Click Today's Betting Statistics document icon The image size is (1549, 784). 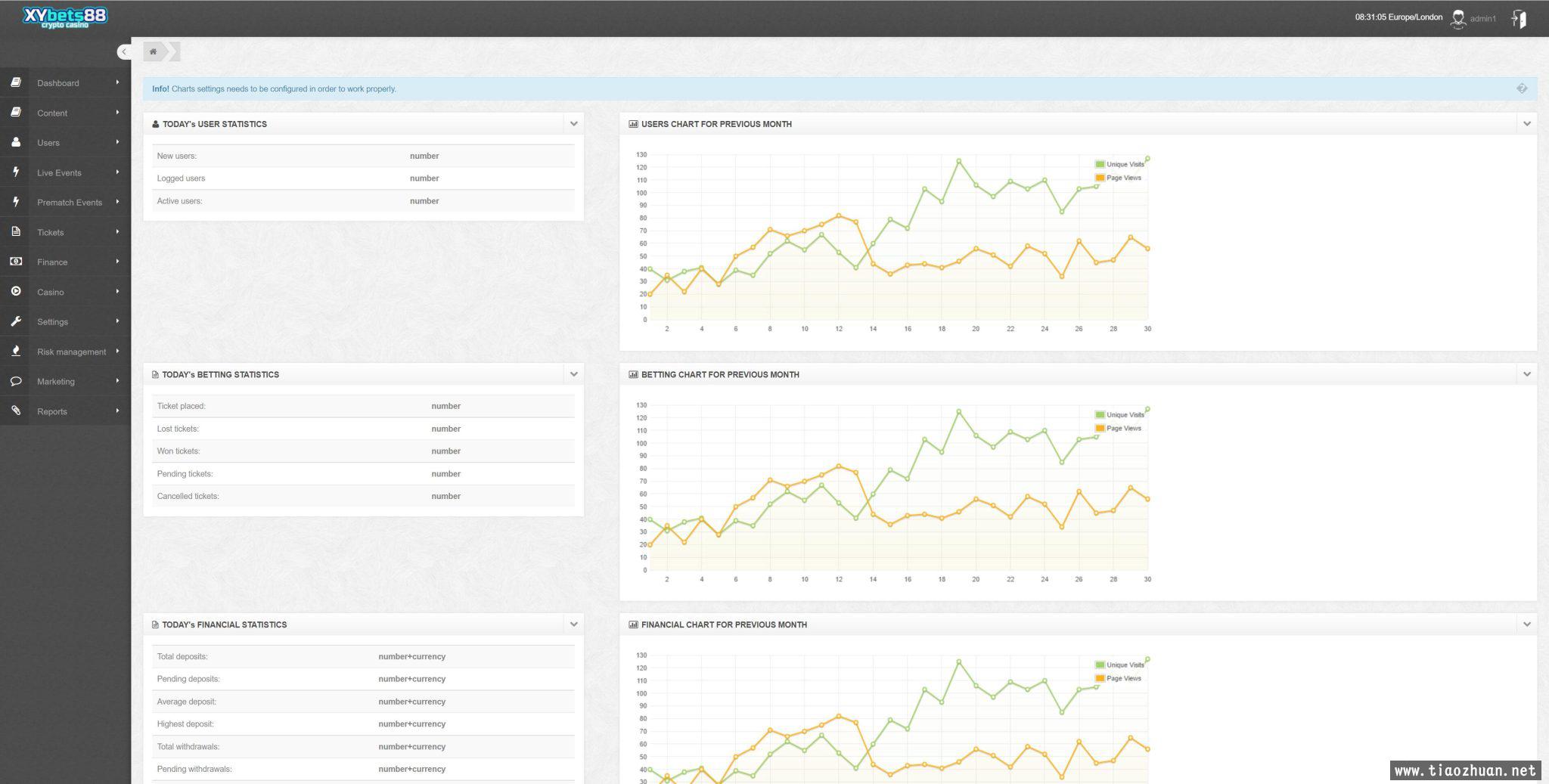click(155, 374)
